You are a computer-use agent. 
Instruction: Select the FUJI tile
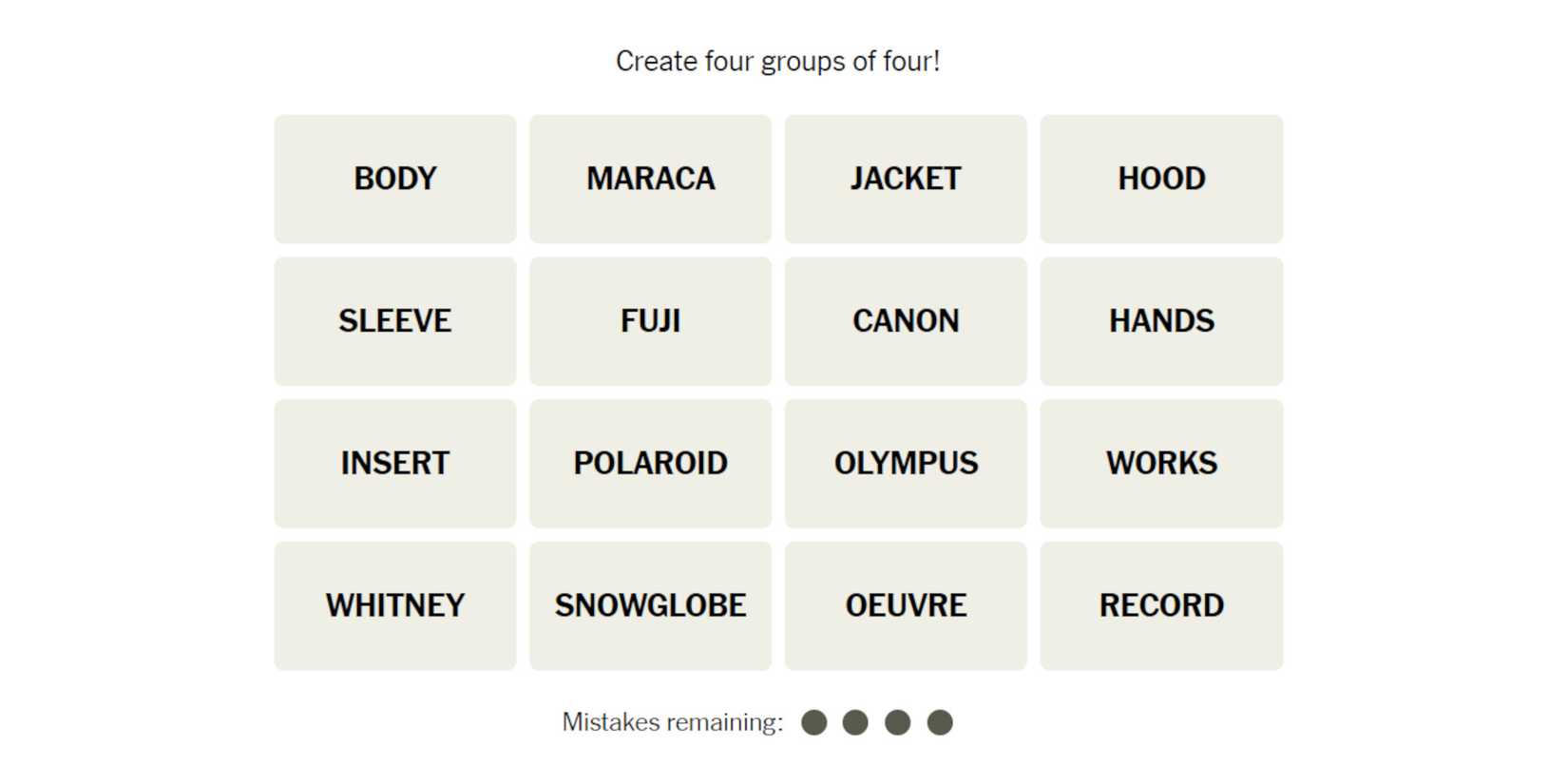tap(650, 321)
